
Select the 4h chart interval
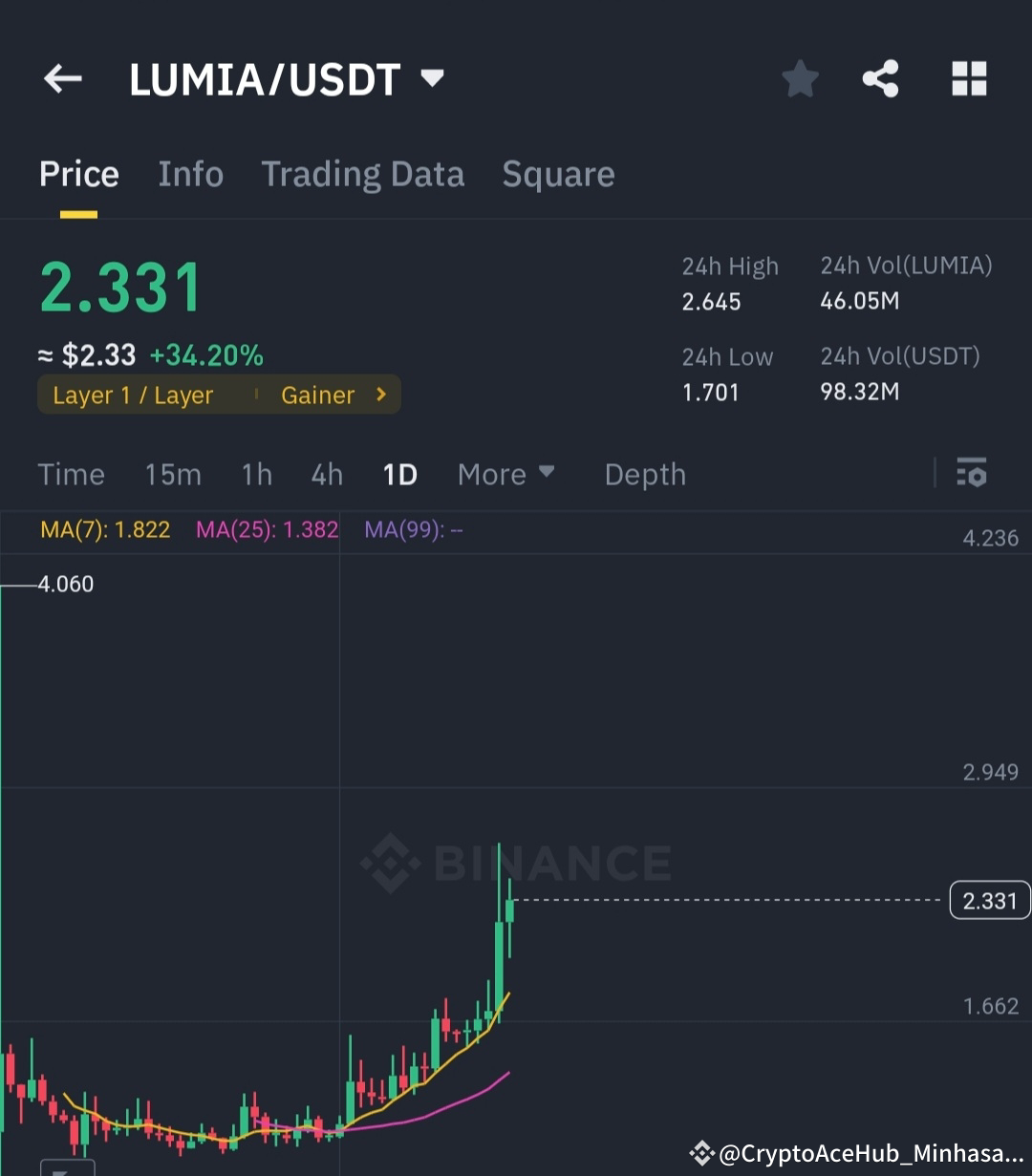[327, 474]
